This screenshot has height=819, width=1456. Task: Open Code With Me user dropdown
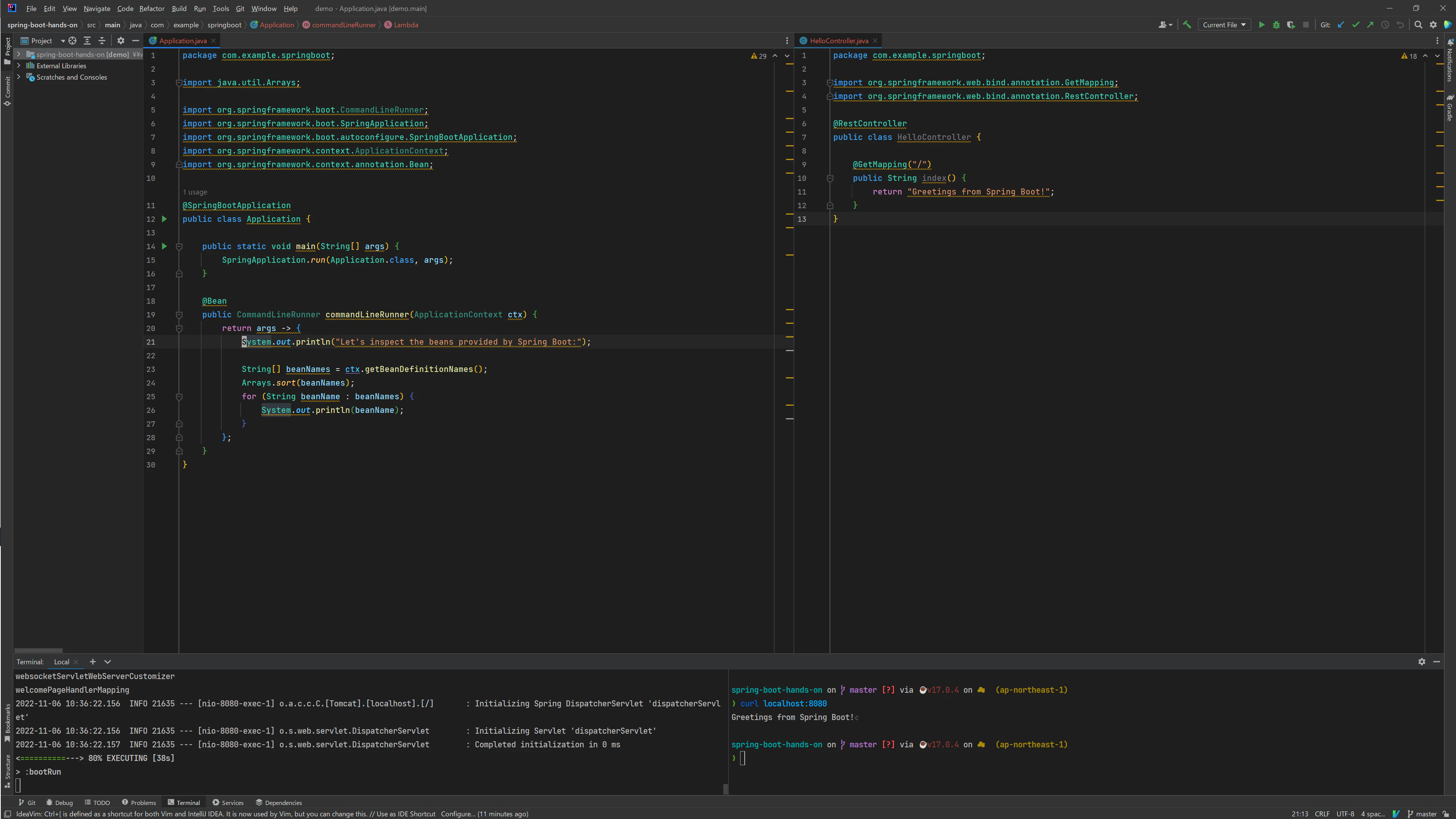pyautogui.click(x=1165, y=24)
